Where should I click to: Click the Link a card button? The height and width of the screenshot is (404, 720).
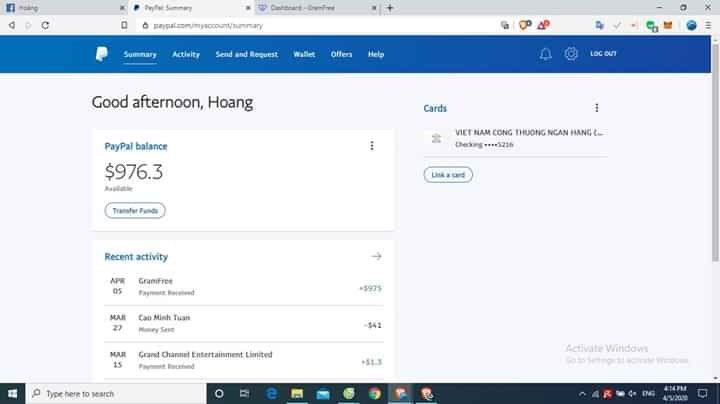pyautogui.click(x=448, y=175)
